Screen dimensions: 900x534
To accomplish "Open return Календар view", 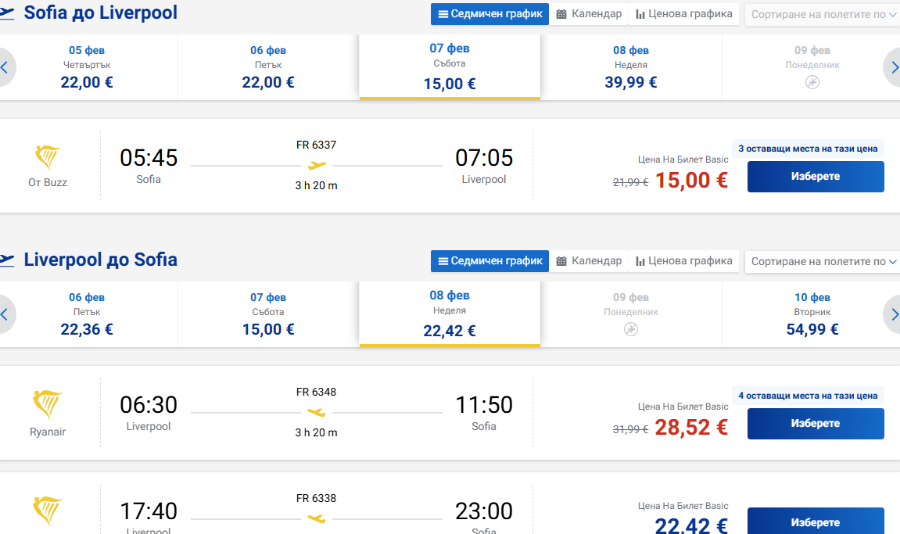I will (x=589, y=261).
